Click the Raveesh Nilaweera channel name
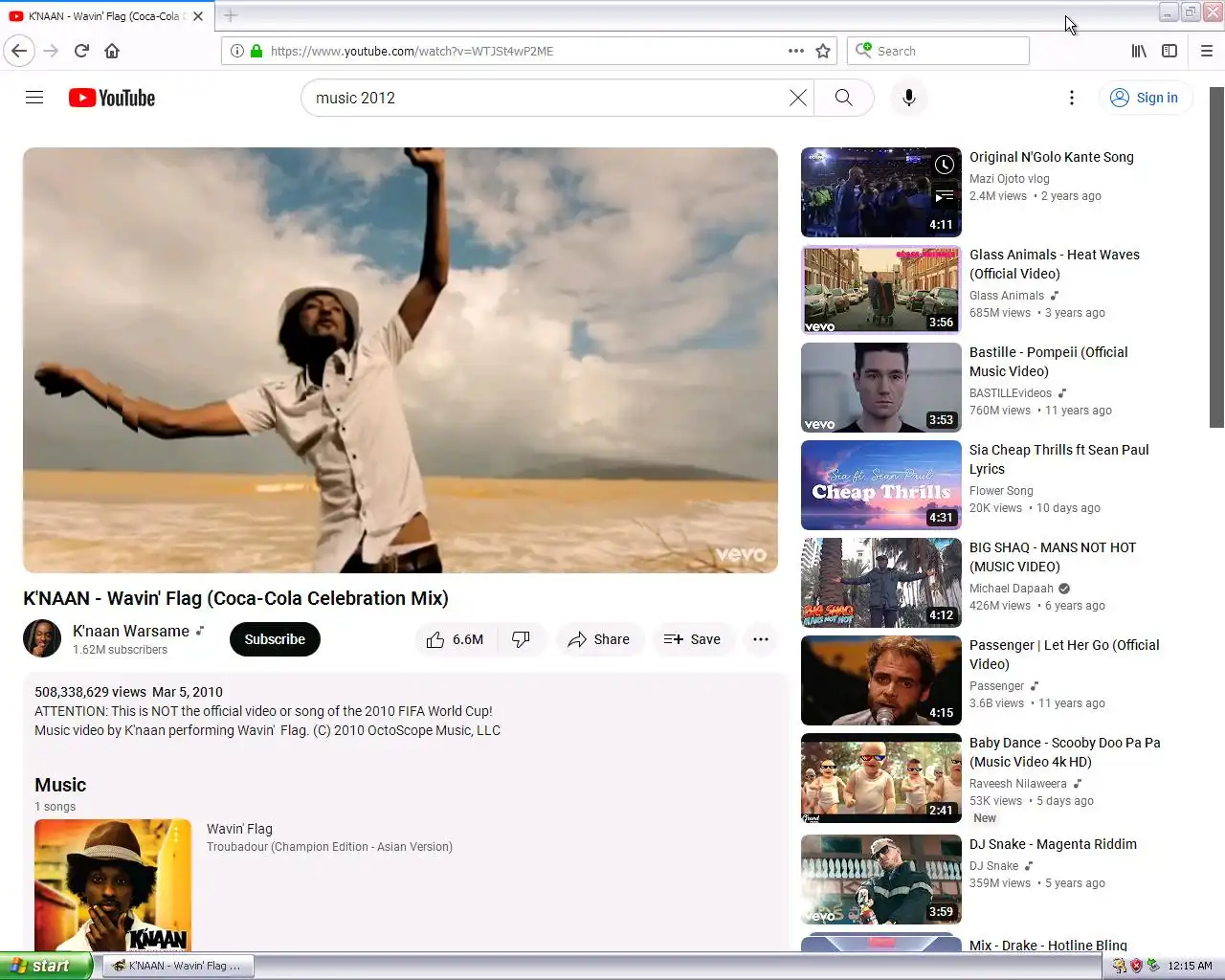The height and width of the screenshot is (980, 1225). [x=1018, y=783]
